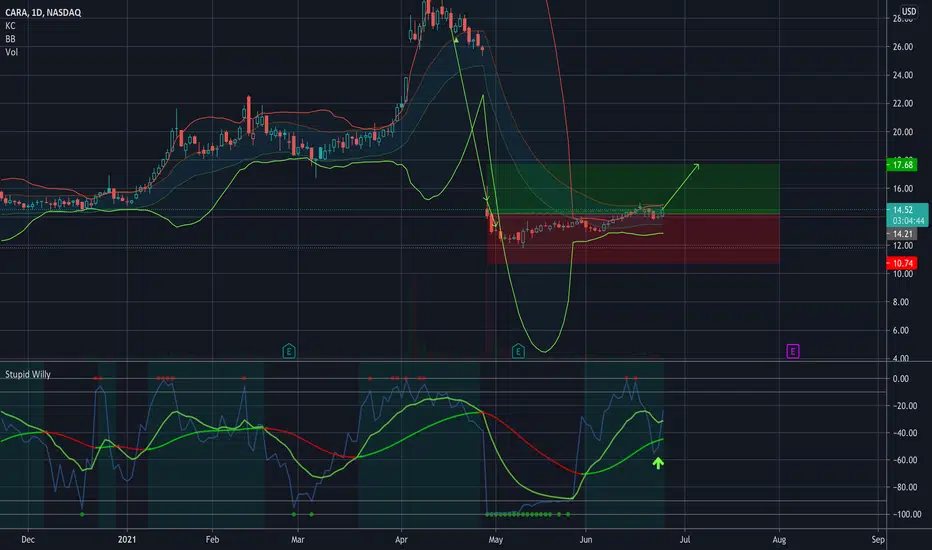The height and width of the screenshot is (550, 932).
Task: Select the green profit zone of long position
Action: pos(633,188)
